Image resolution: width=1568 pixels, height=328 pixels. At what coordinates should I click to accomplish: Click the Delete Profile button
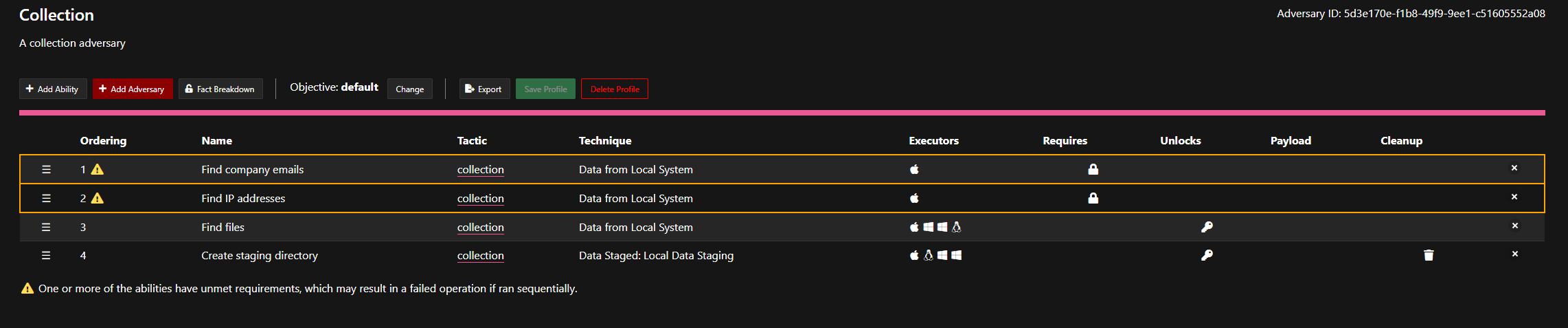coord(615,89)
